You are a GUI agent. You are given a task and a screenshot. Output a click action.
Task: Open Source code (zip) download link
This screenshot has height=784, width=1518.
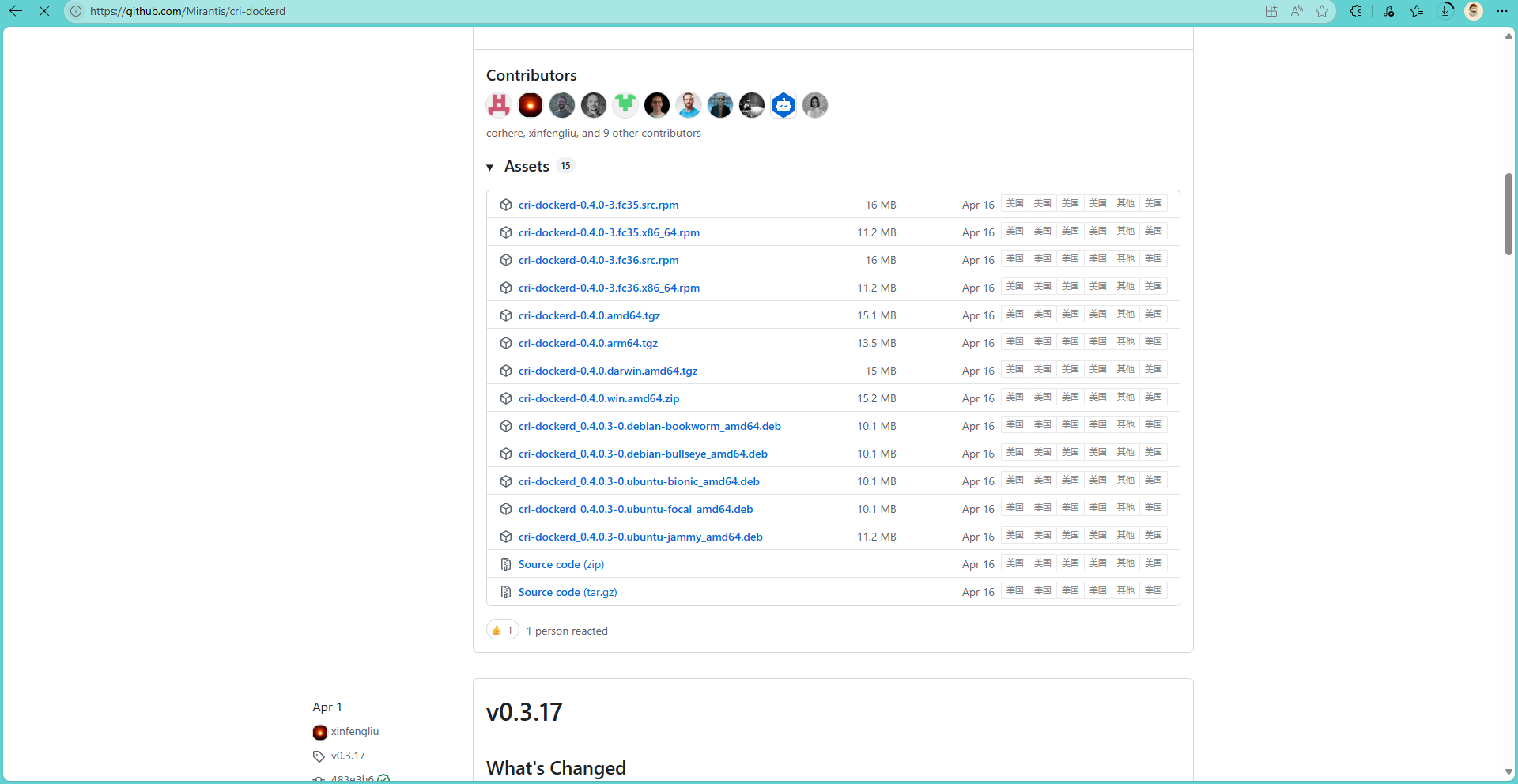(x=561, y=564)
